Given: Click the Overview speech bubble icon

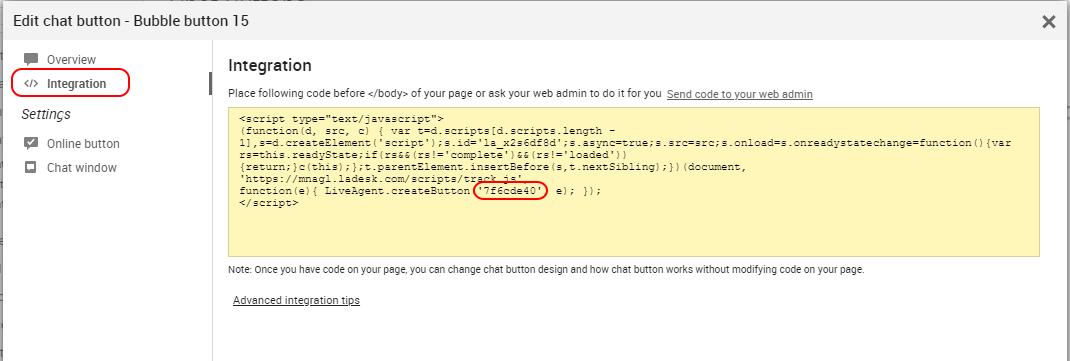Looking at the screenshot, I should [31, 59].
